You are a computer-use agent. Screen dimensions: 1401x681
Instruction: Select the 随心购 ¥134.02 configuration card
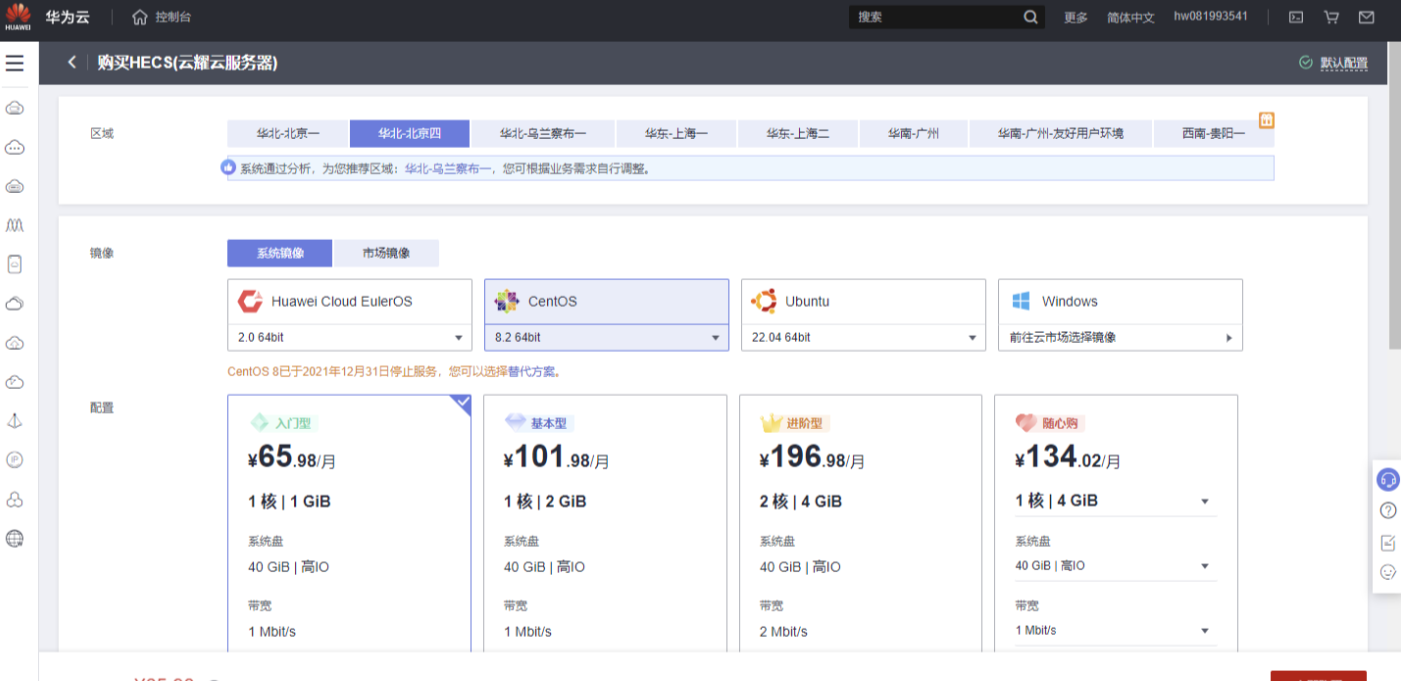(1116, 523)
